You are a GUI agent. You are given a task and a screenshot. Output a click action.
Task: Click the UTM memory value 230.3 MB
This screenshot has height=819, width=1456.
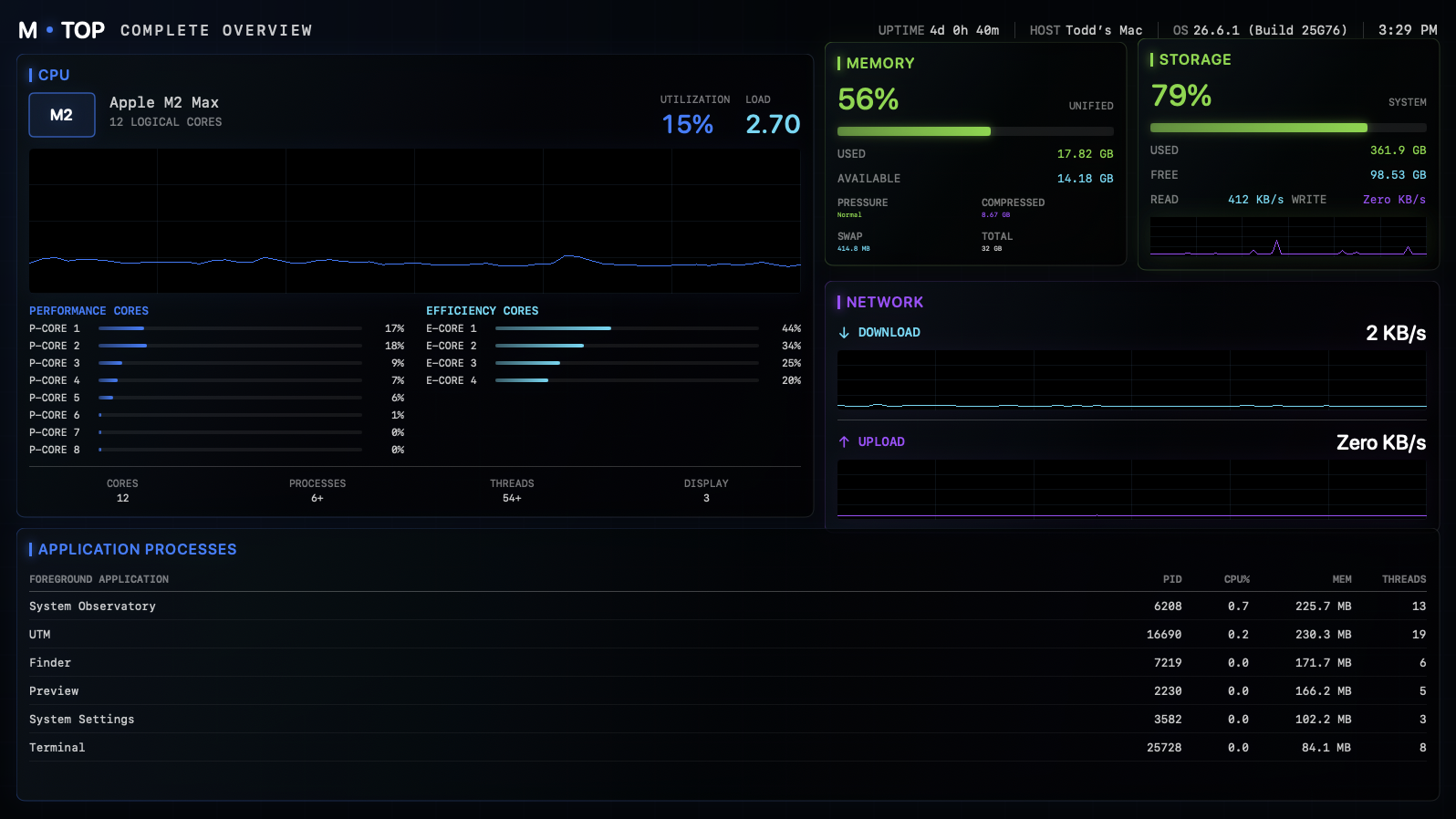[x=1323, y=635]
